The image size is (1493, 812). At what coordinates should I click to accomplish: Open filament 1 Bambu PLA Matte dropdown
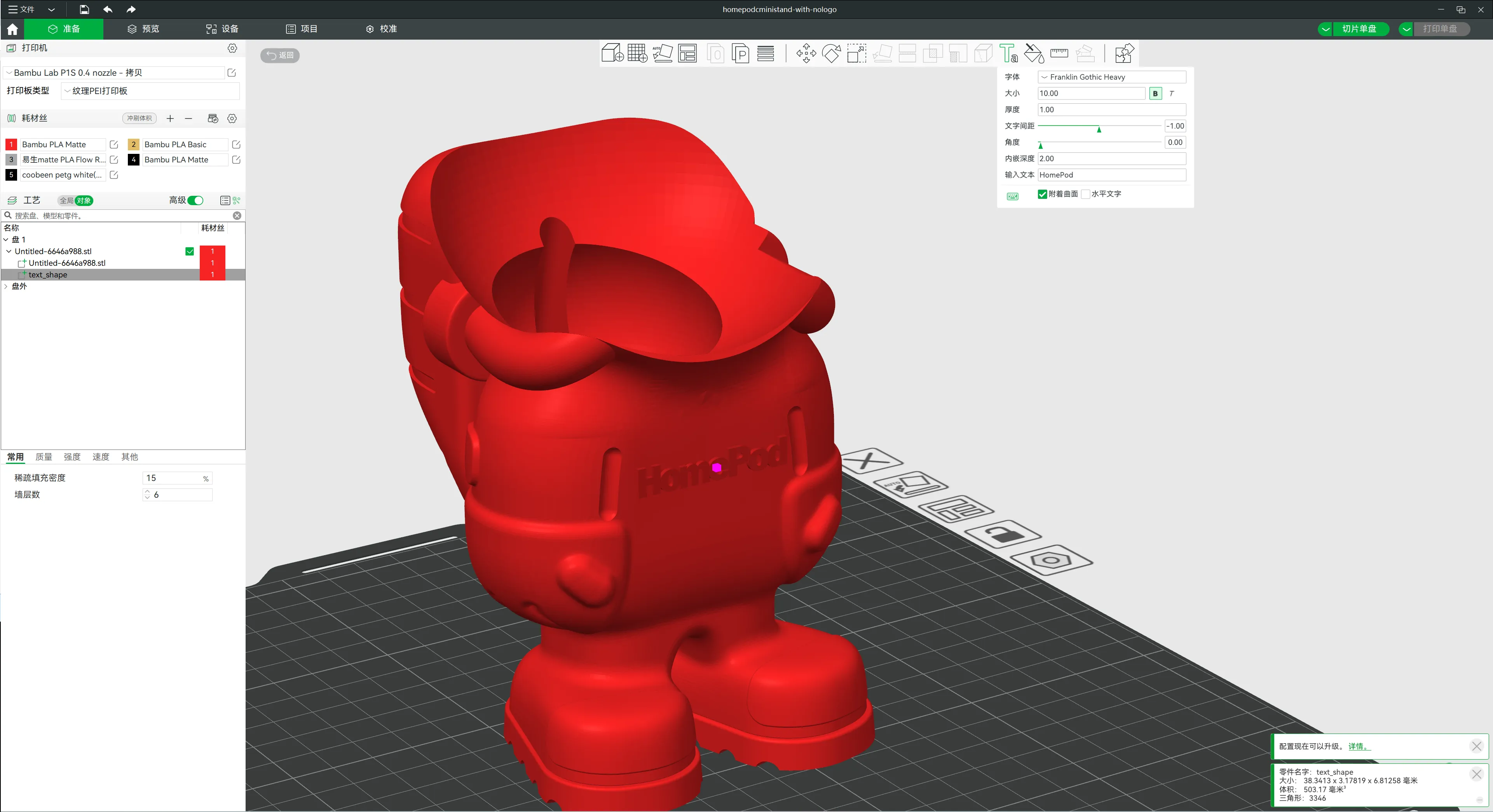[63, 144]
